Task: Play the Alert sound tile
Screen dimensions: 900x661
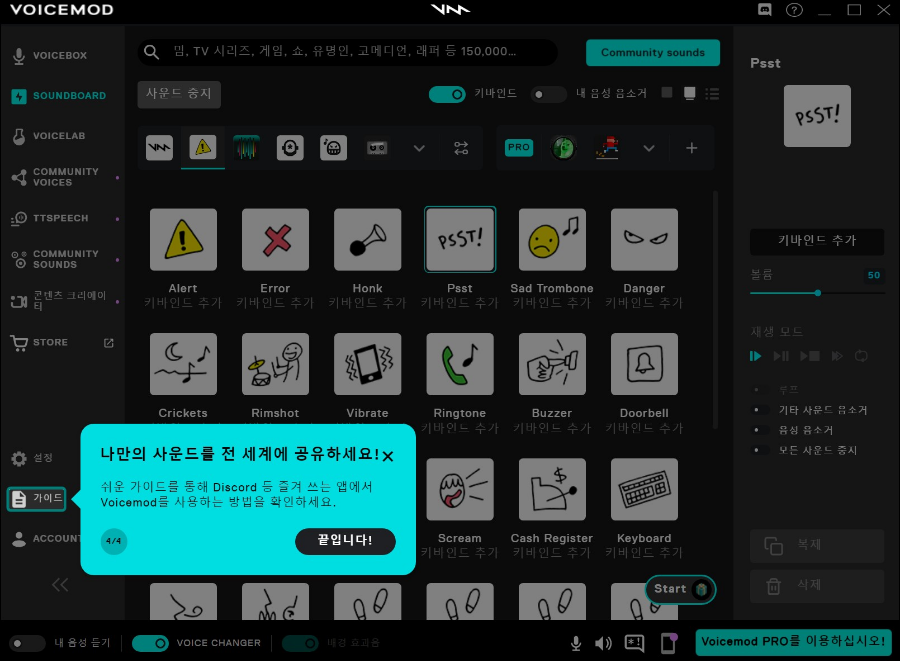Action: pyautogui.click(x=183, y=239)
